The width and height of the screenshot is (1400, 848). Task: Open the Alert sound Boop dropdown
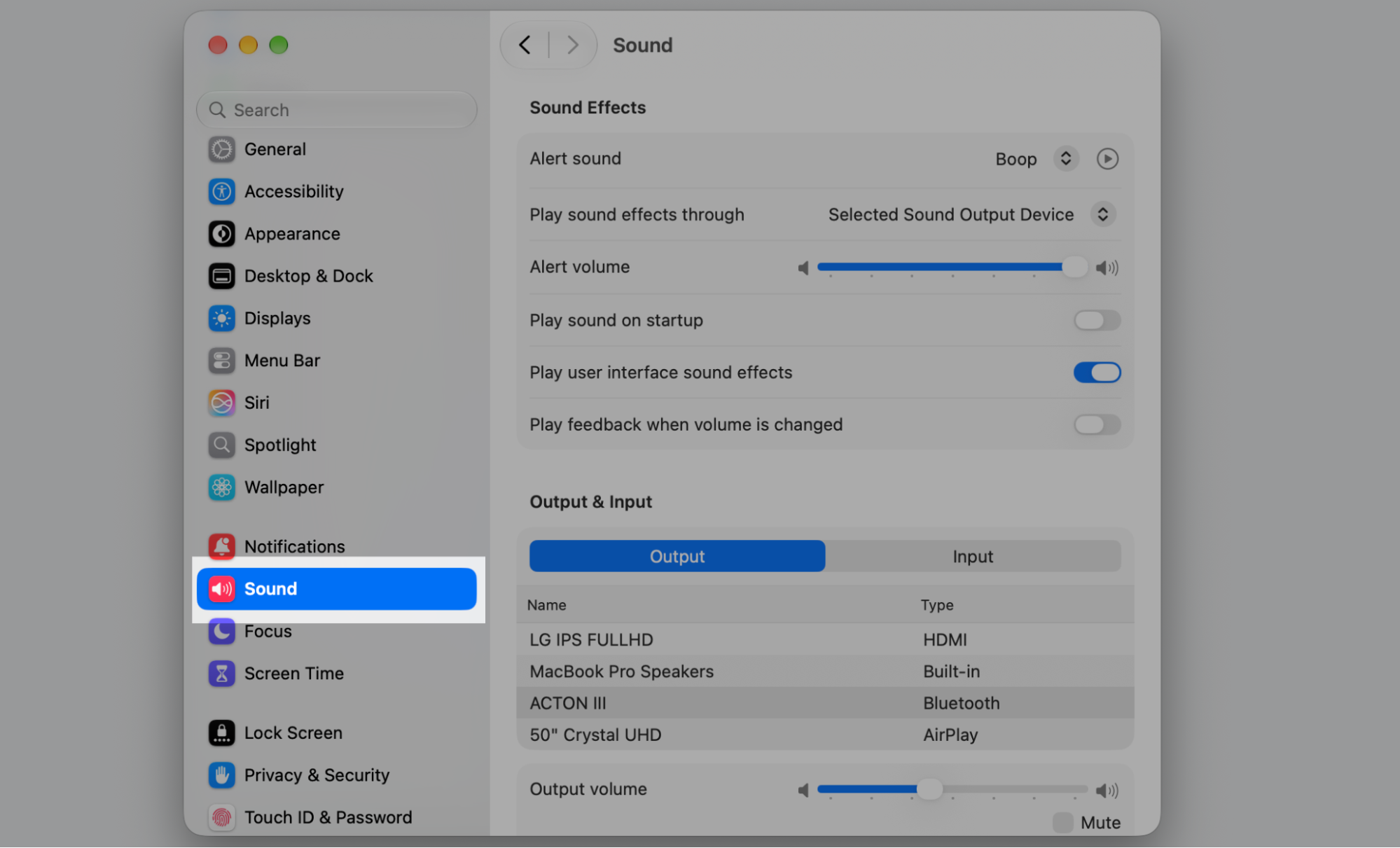(1065, 159)
